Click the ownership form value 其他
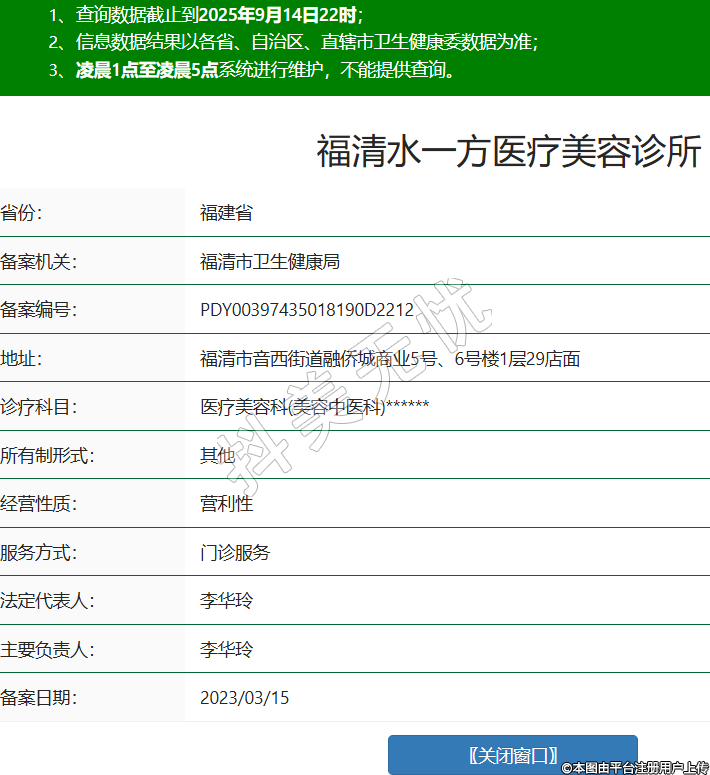The image size is (710, 775). click(217, 456)
